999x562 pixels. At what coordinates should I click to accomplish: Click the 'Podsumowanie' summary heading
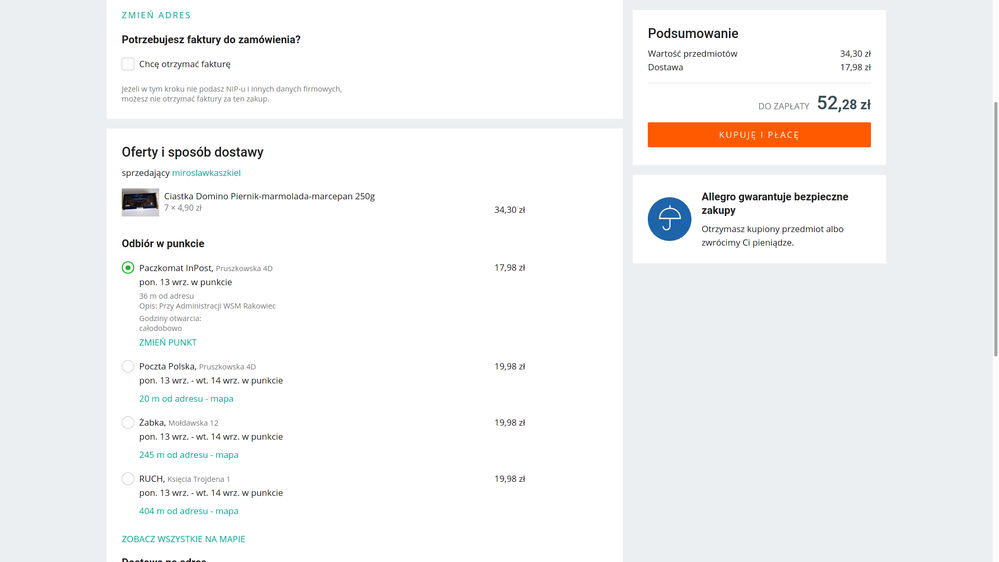pos(693,34)
